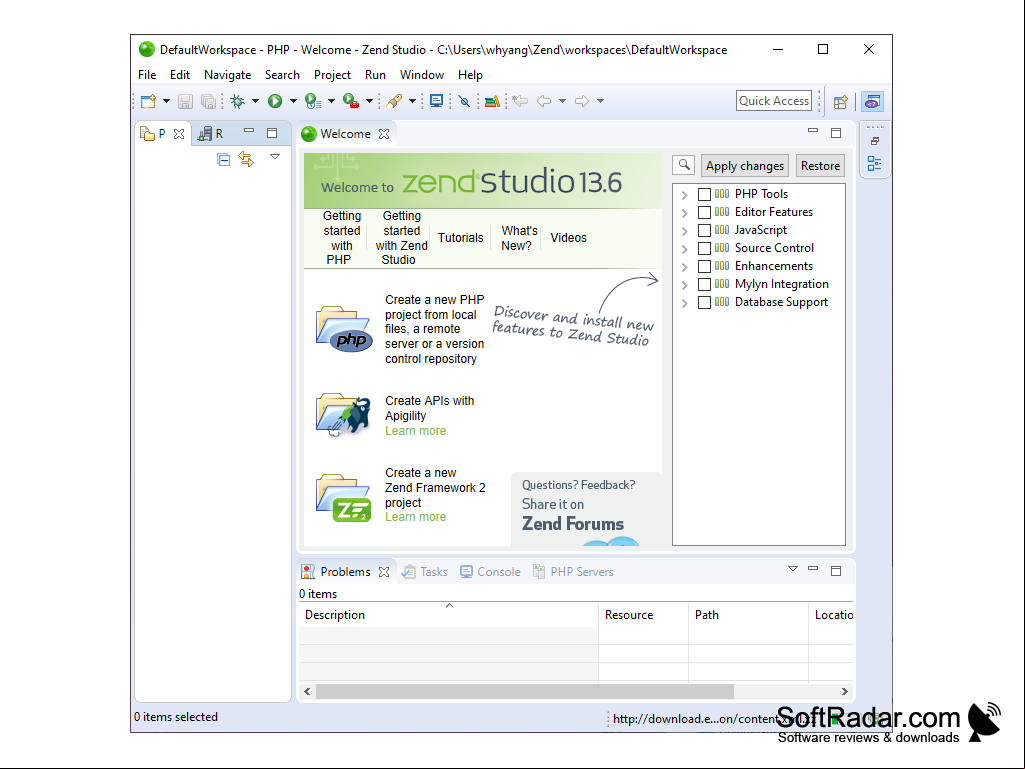1025x769 pixels.
Task: Check the Database Support checkbox
Action: tap(705, 302)
